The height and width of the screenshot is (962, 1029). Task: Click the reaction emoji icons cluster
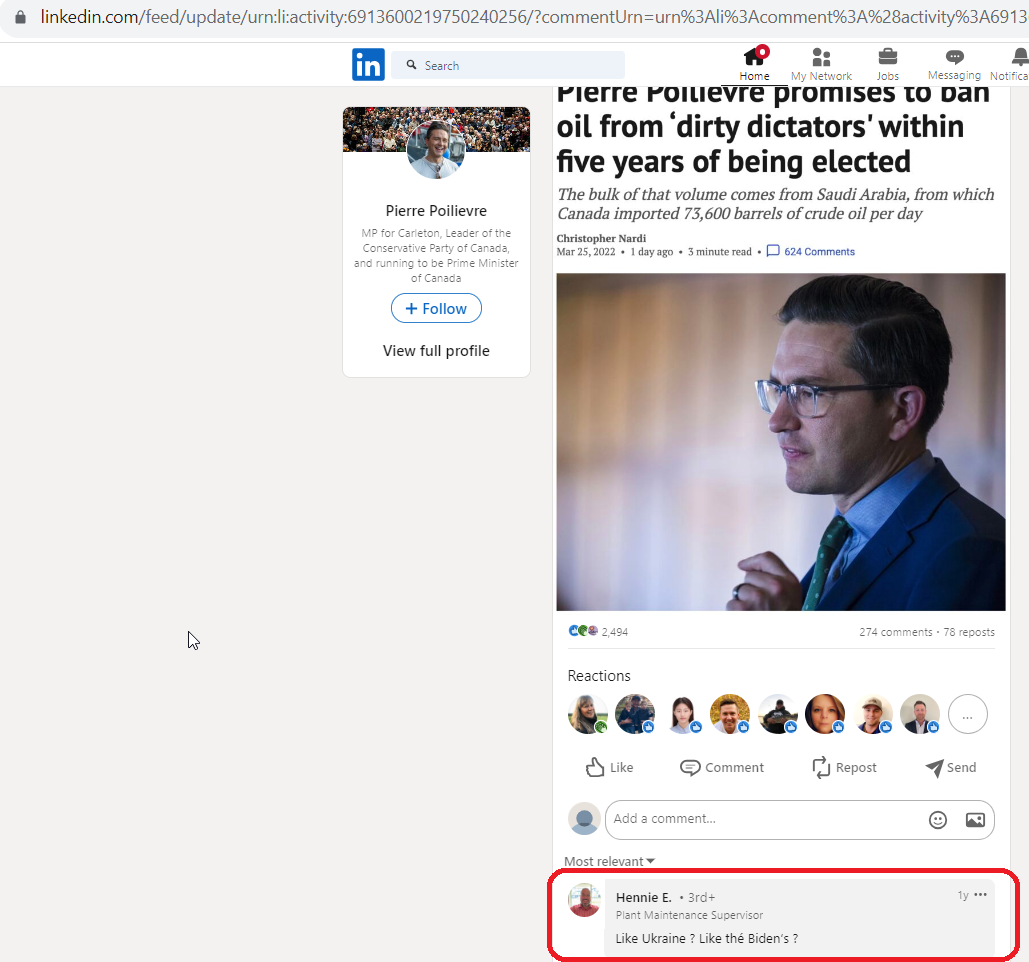[583, 631]
